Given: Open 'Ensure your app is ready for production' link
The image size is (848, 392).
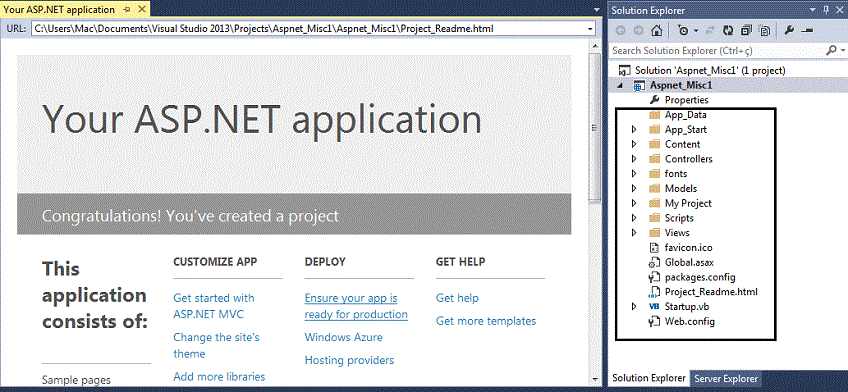Looking at the screenshot, I should tap(356, 306).
